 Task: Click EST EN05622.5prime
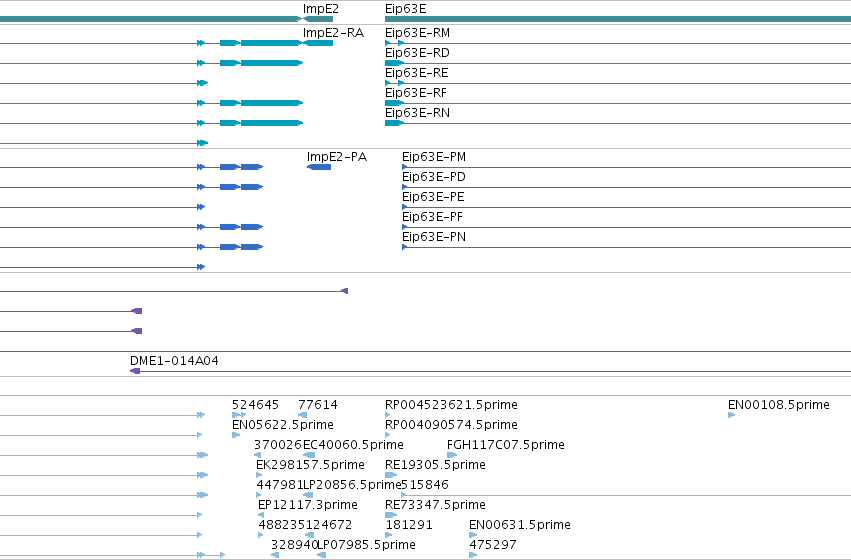coord(283,425)
